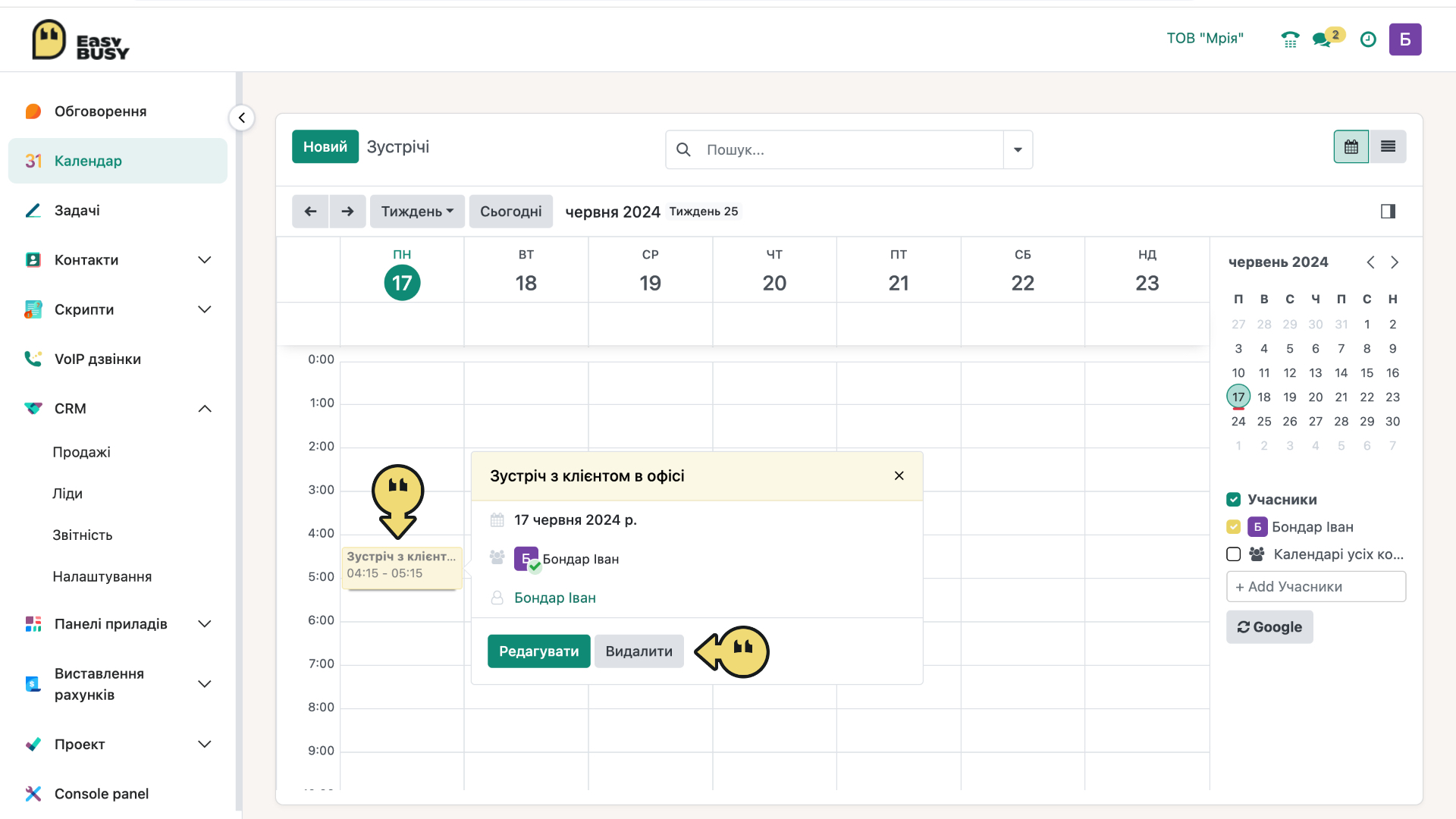The height and width of the screenshot is (819, 1456).
Task: Open Ліди under CRM
Action: pyautogui.click(x=67, y=494)
